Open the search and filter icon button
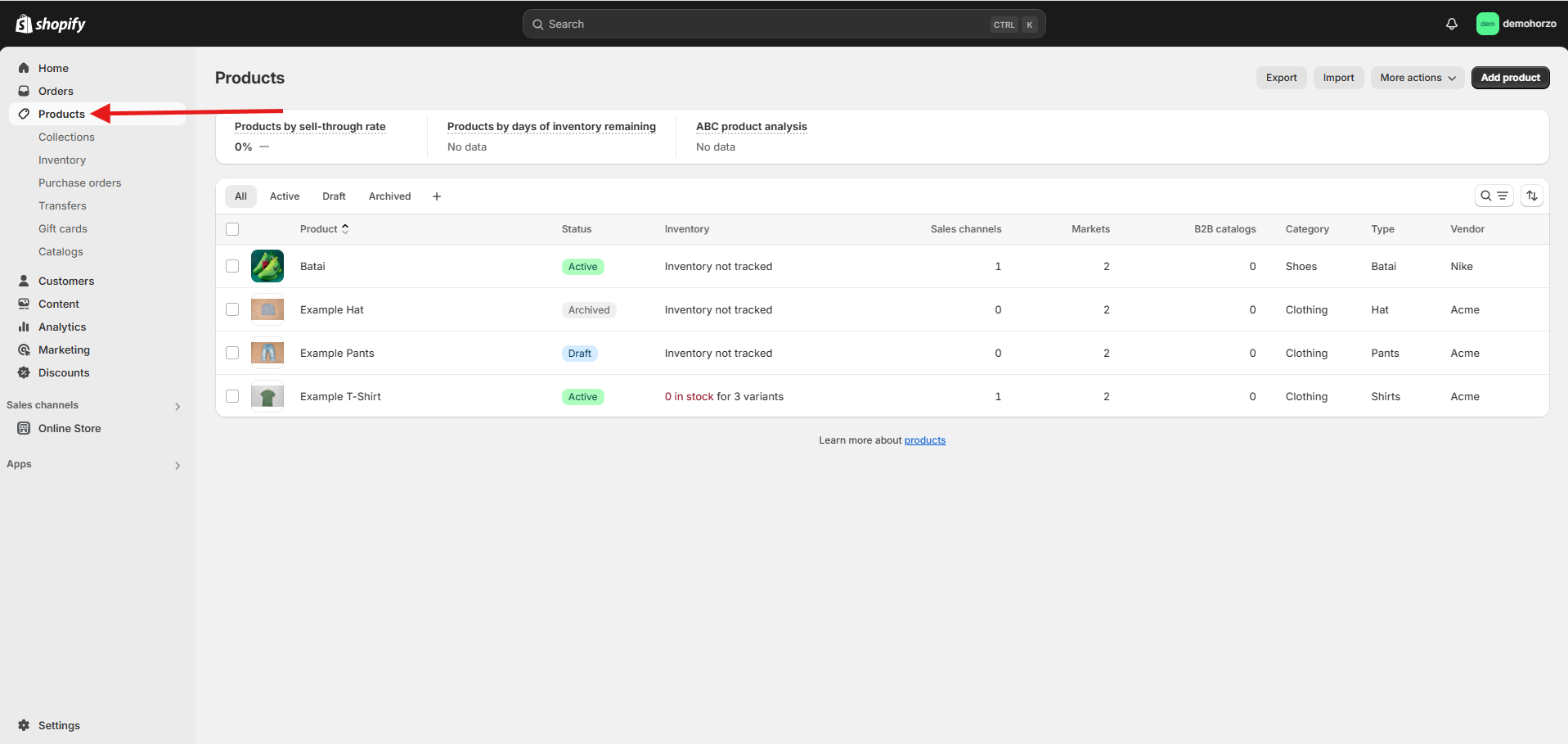The width and height of the screenshot is (1568, 744). (1494, 196)
